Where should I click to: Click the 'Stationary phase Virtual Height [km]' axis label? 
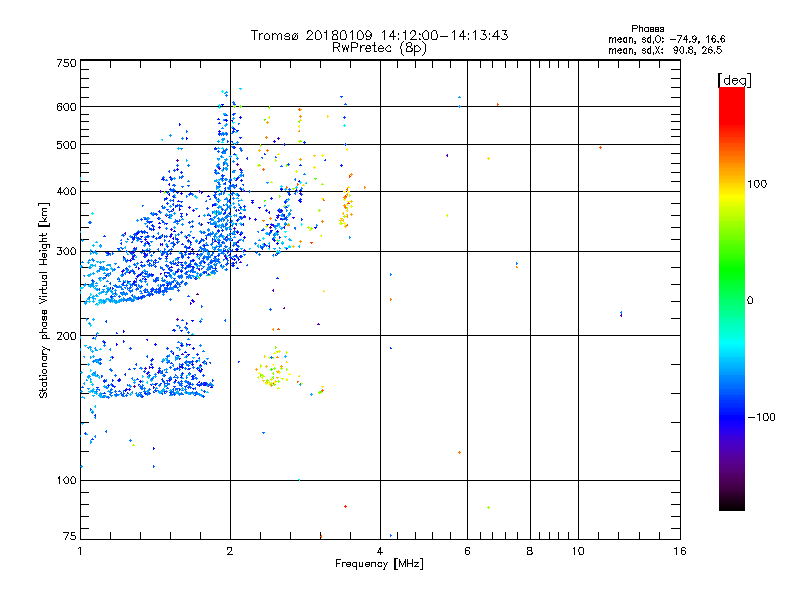44,300
